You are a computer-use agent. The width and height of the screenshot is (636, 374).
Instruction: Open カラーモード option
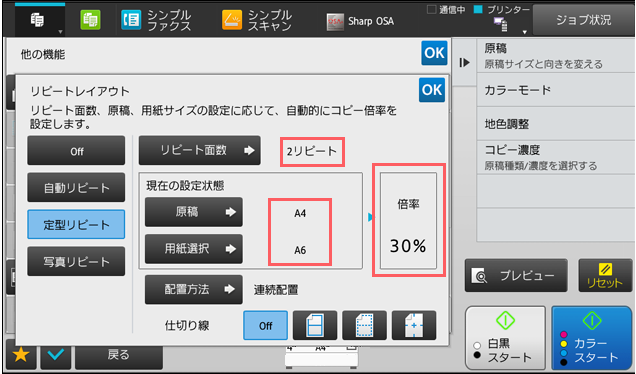point(556,90)
